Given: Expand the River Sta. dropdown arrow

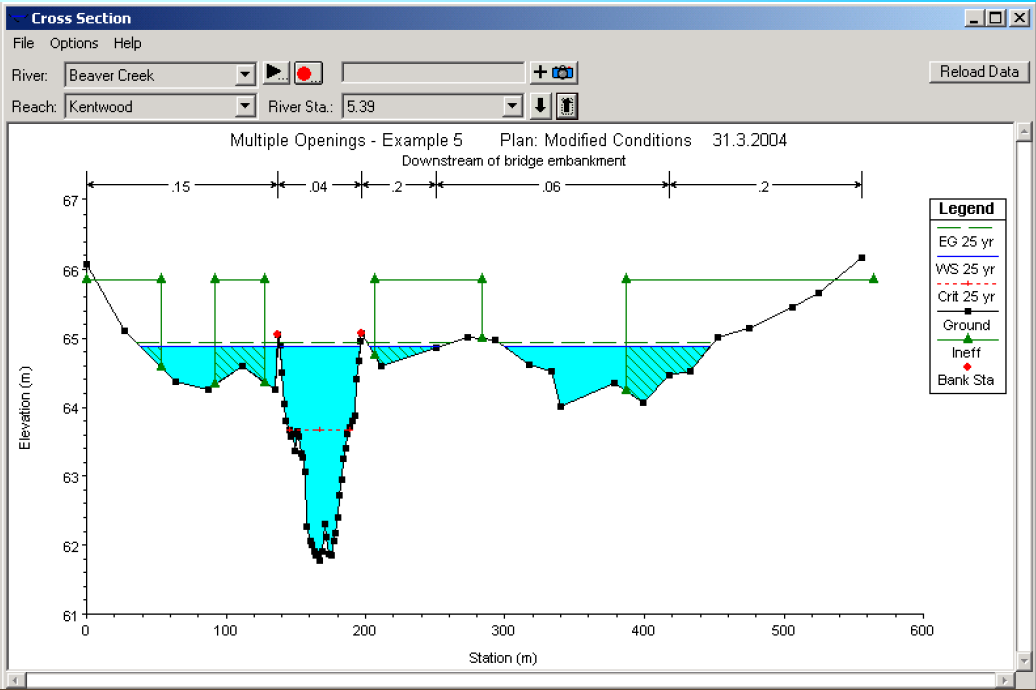Looking at the screenshot, I should (512, 106).
